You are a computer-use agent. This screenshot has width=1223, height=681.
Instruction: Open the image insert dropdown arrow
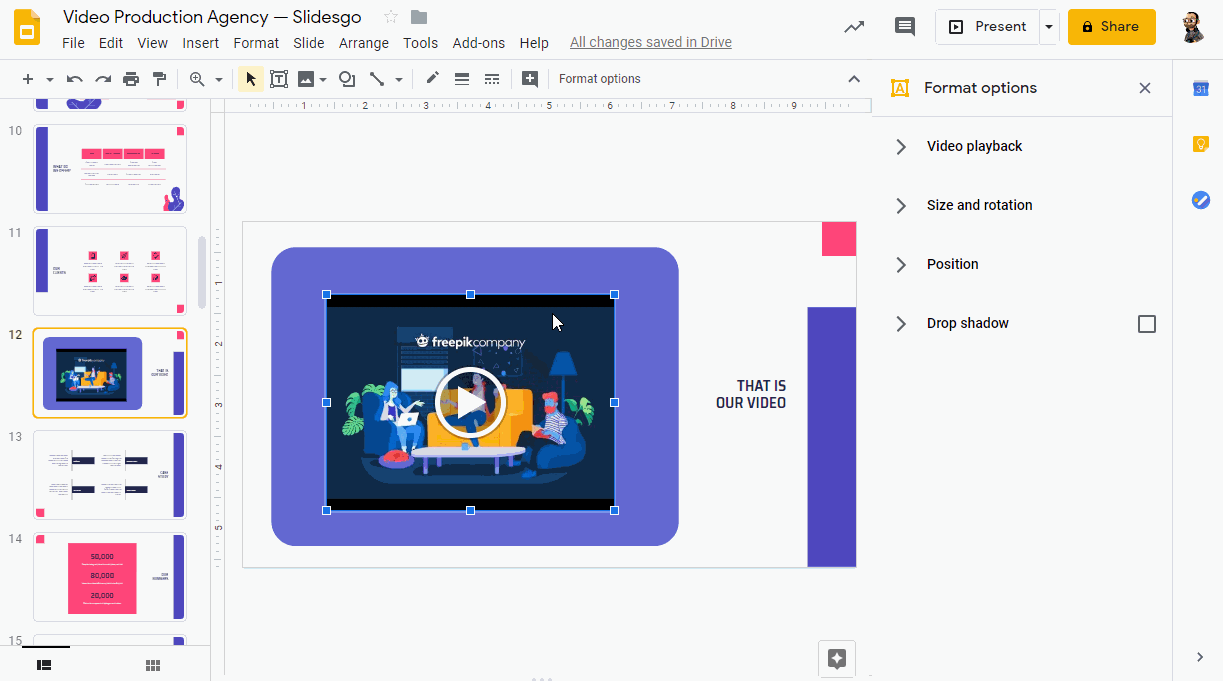[322, 80]
